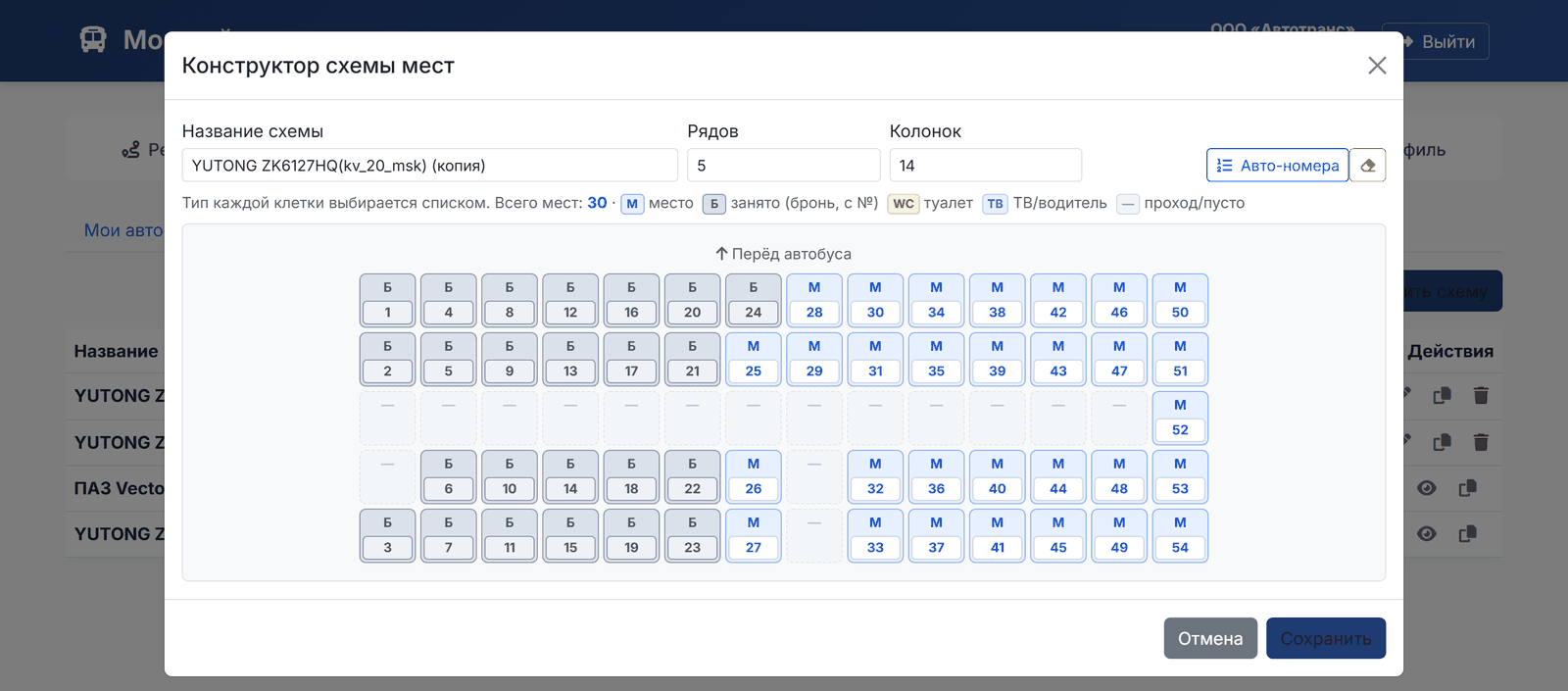Click the Авто-номера button
Viewport: 1568px width, 691px height.
(x=1277, y=166)
